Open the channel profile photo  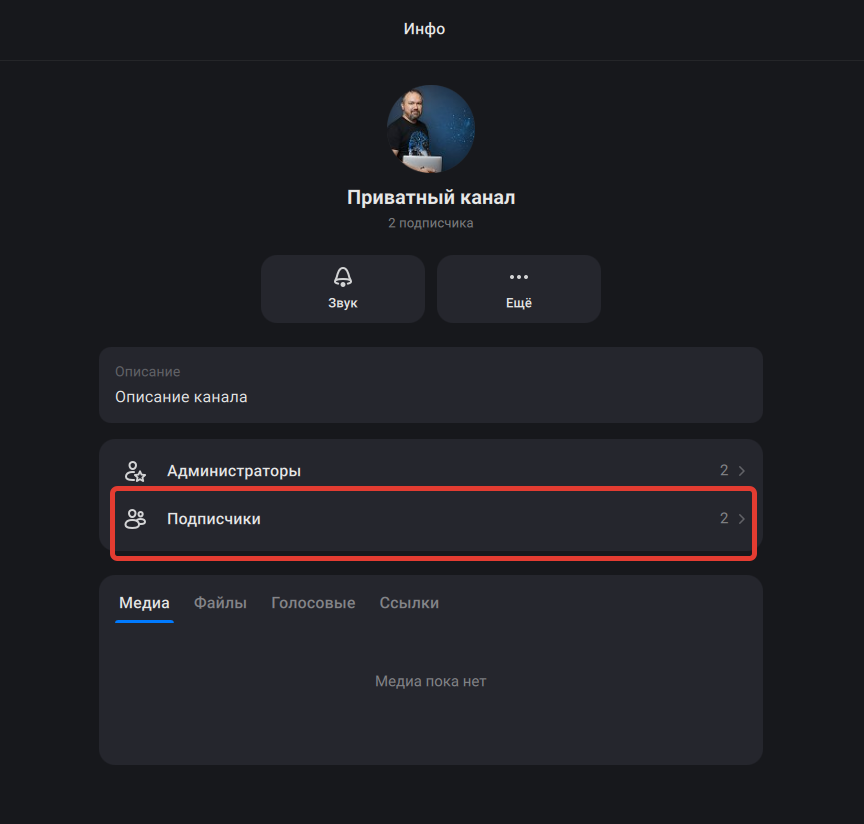tap(430, 129)
